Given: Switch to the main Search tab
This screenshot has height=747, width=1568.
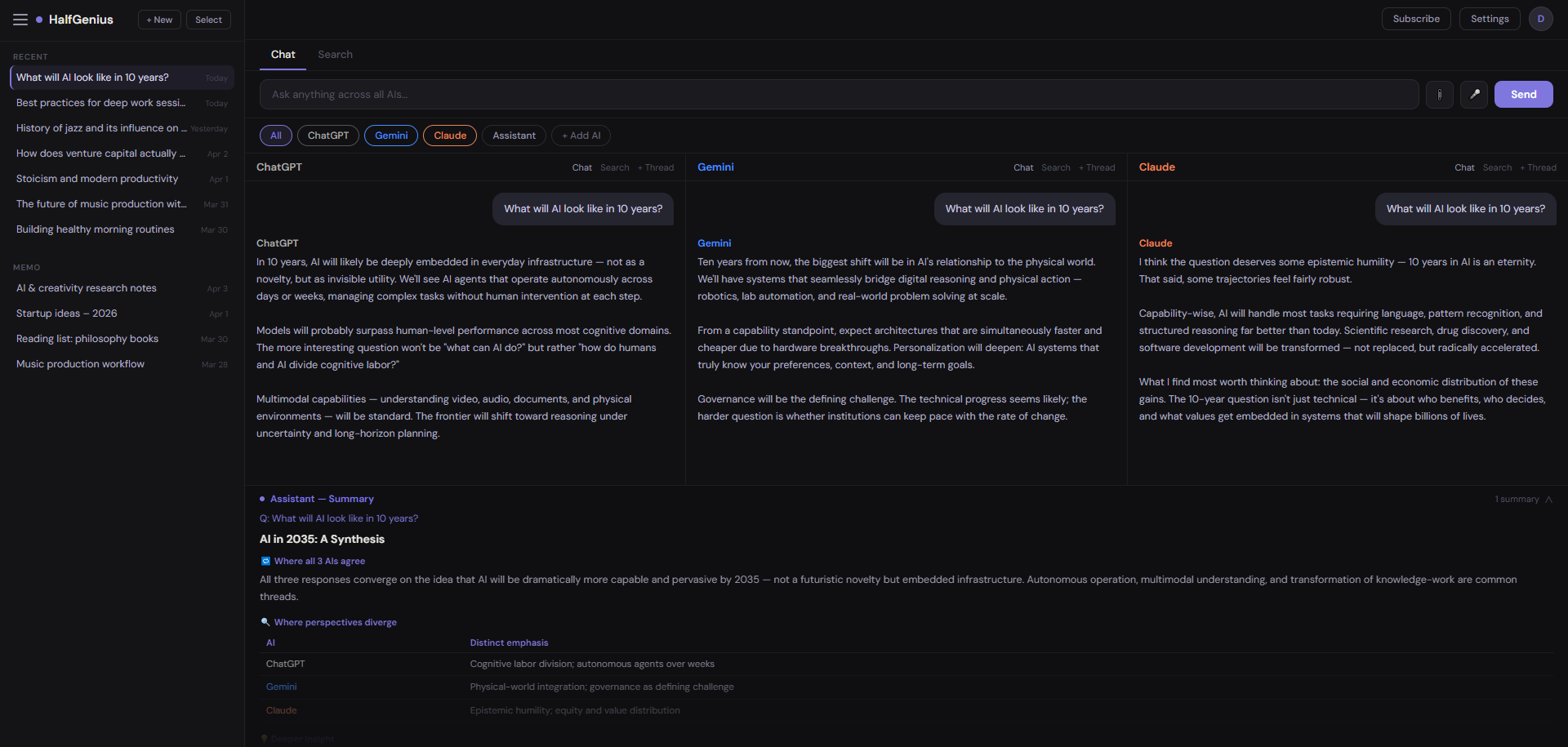Looking at the screenshot, I should (x=335, y=55).
